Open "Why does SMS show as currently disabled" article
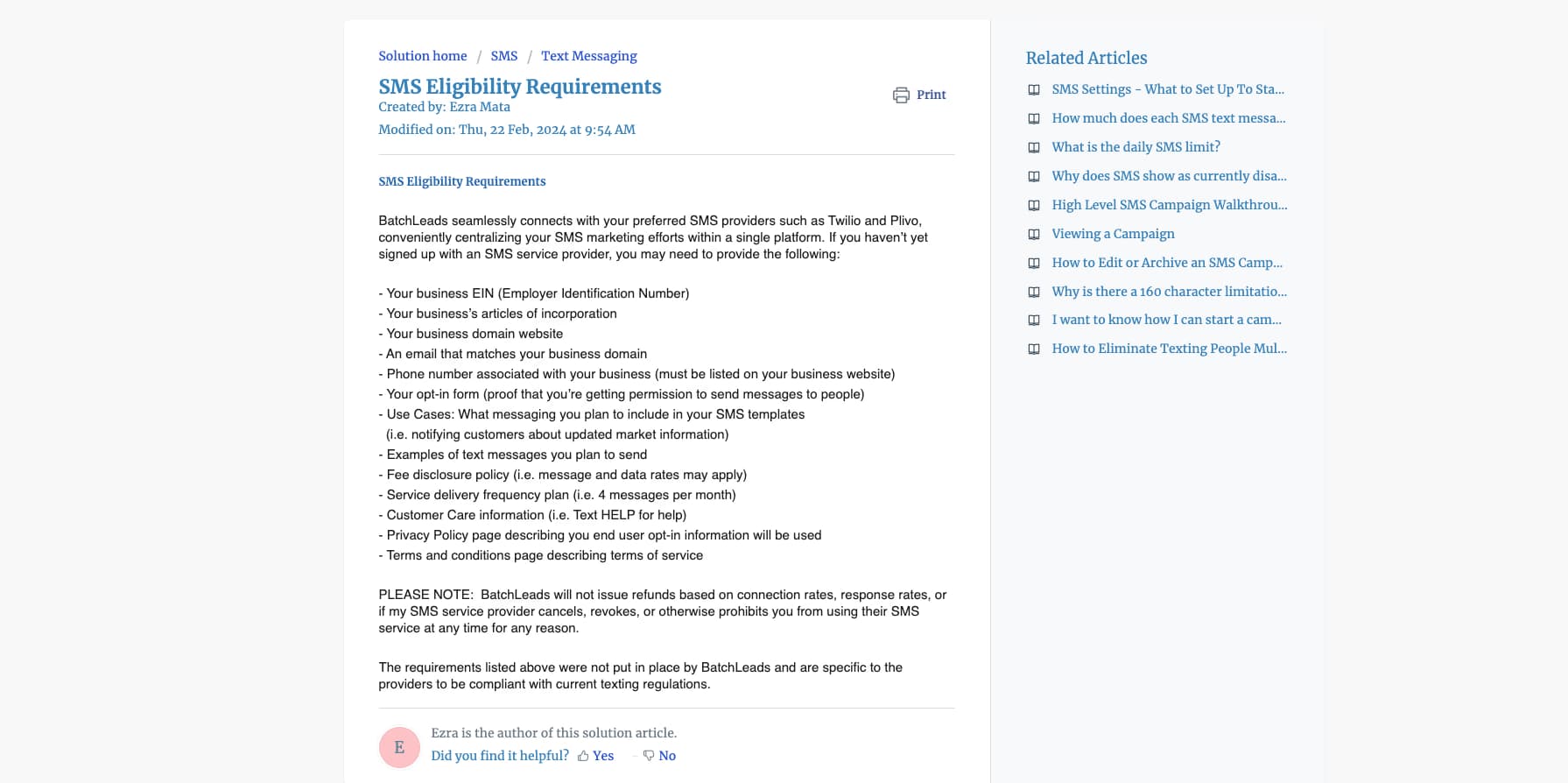Screen dimensions: 1568x783 coord(1169,176)
